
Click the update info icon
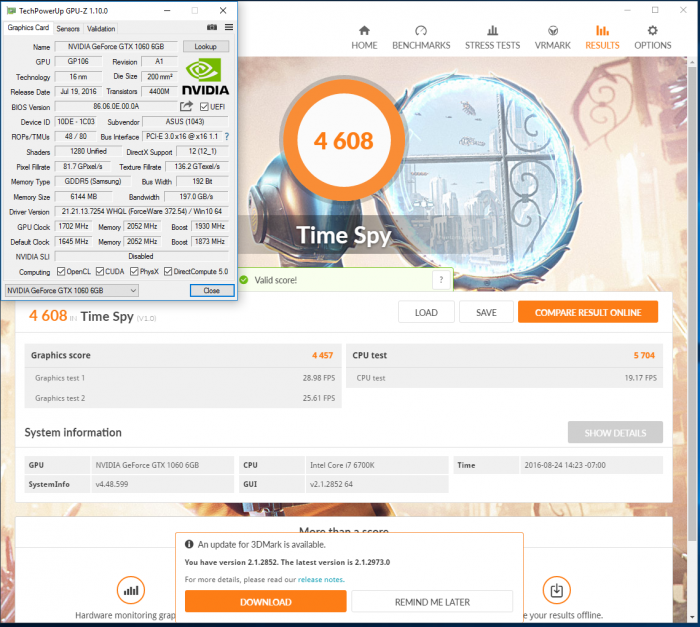[189, 544]
